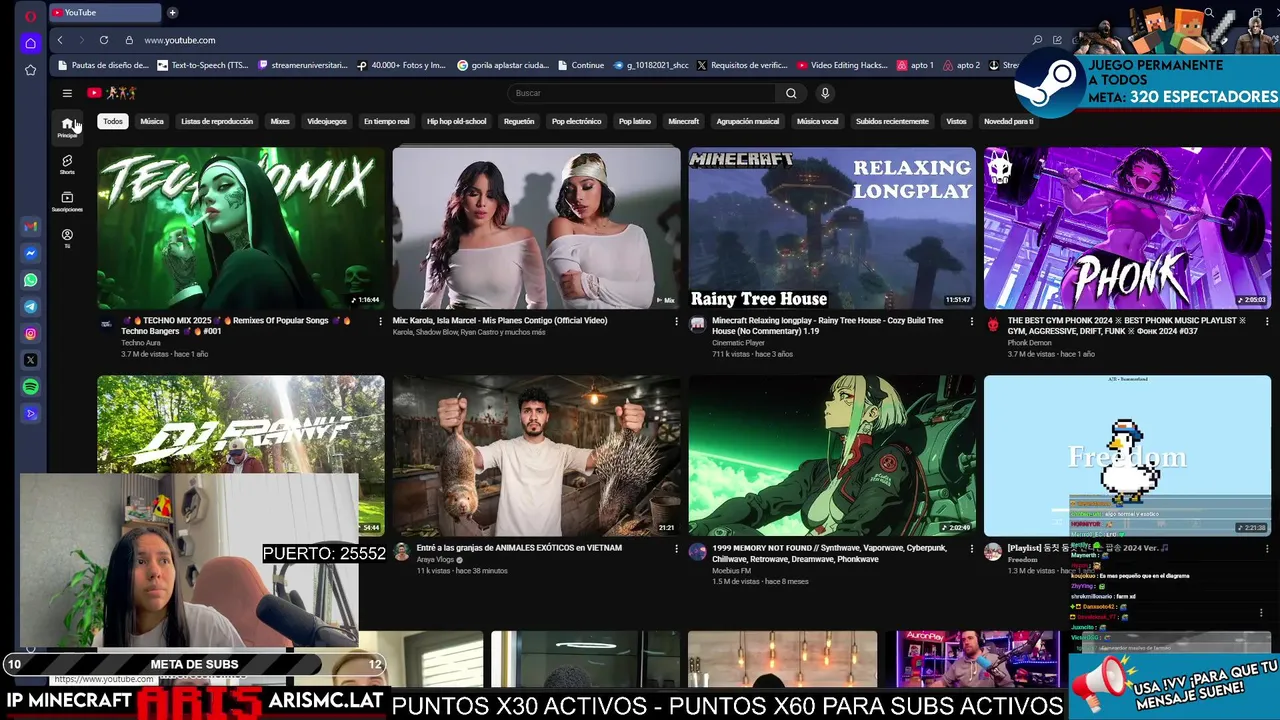Image resolution: width=1280 pixels, height=720 pixels.
Task: Open the purple player icon below Spotify
Action: point(31,414)
